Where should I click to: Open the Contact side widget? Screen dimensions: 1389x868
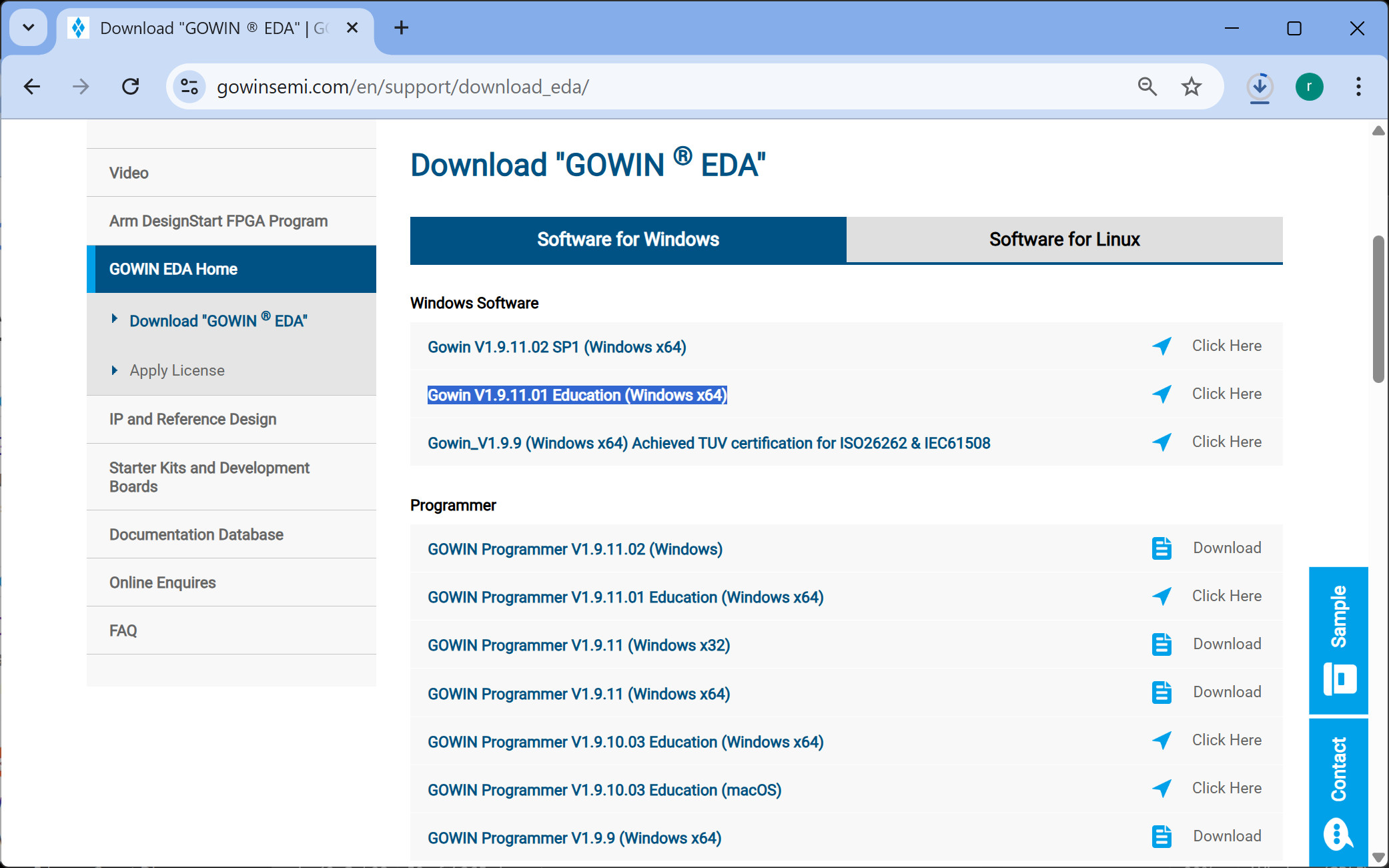tap(1338, 792)
